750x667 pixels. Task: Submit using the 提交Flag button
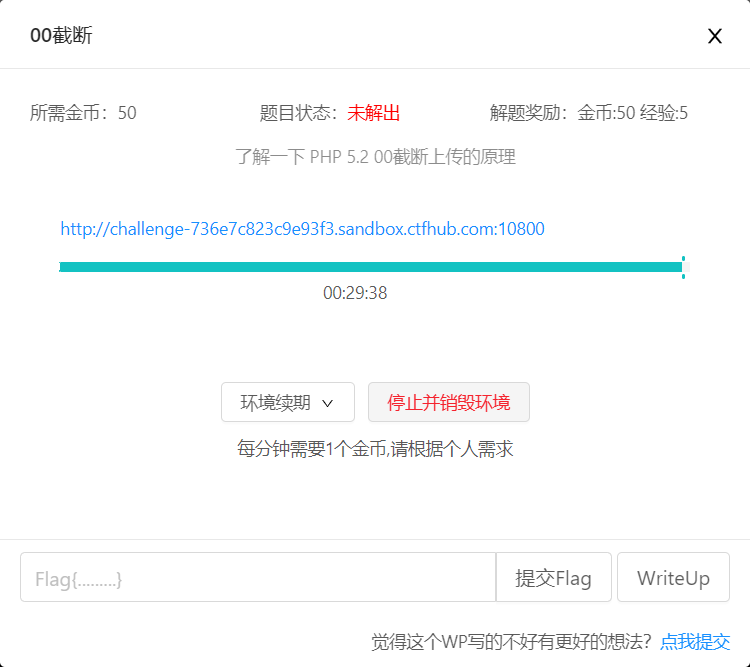[x=553, y=578]
